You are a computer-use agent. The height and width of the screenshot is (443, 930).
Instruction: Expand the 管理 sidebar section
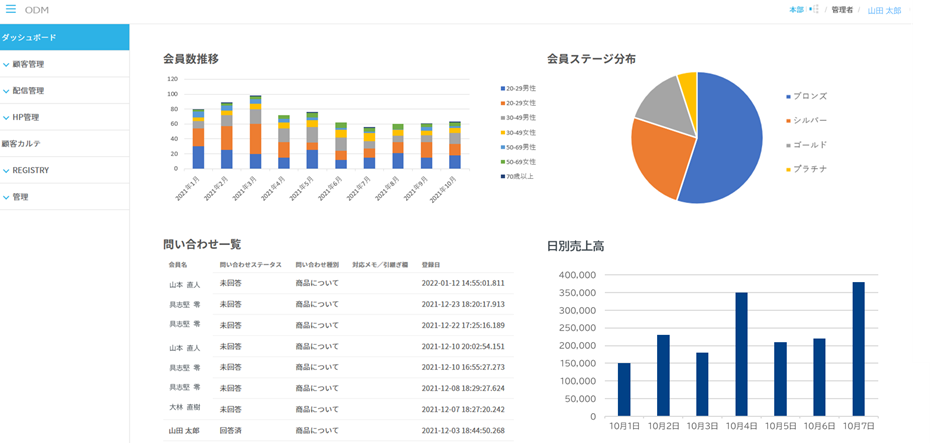coord(65,197)
